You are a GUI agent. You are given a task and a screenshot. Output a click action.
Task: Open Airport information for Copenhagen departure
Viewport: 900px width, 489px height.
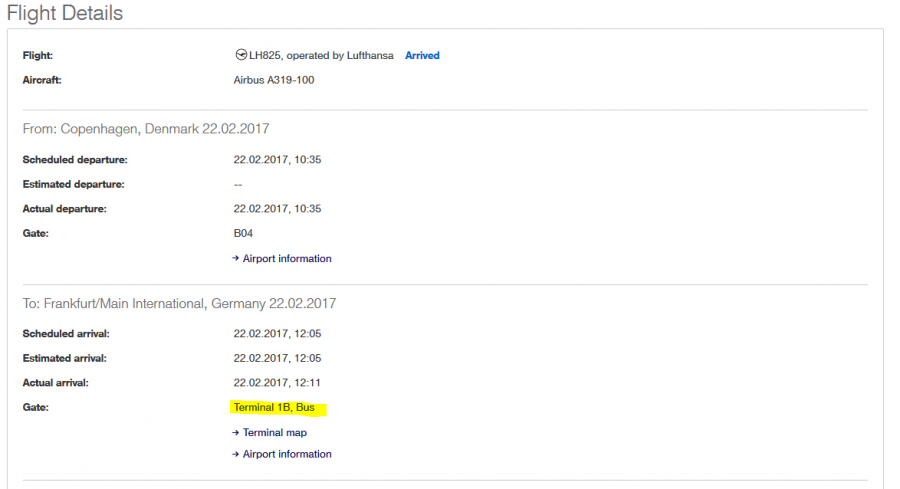click(x=287, y=258)
